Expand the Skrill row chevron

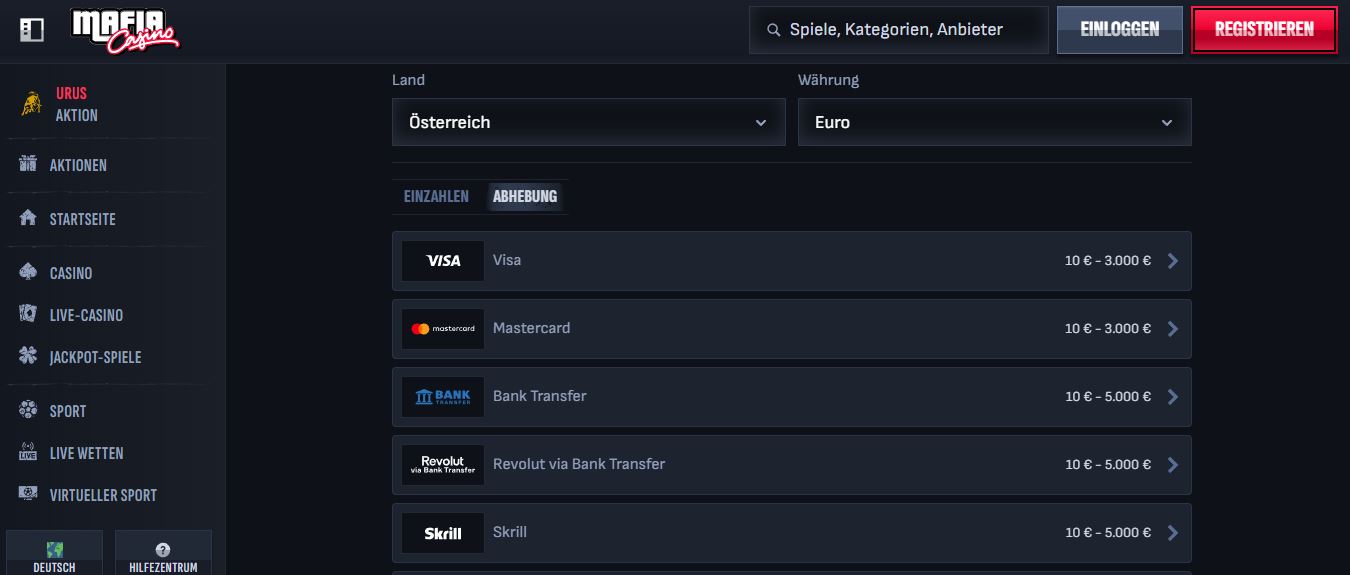pyautogui.click(x=1173, y=533)
